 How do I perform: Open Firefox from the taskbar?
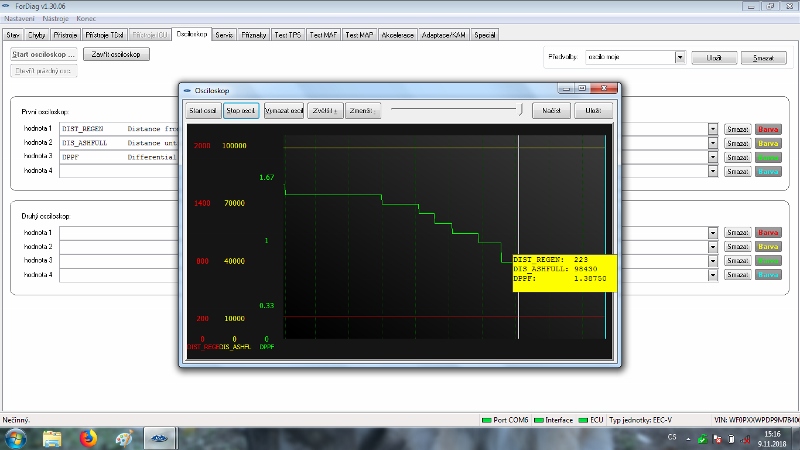(87, 438)
